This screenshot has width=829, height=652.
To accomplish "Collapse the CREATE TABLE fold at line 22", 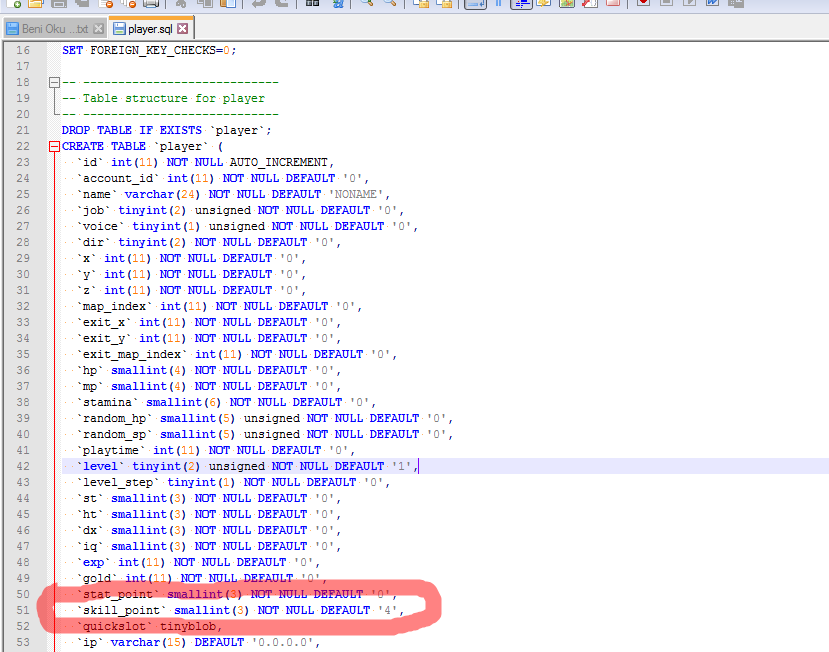I will 54,146.
